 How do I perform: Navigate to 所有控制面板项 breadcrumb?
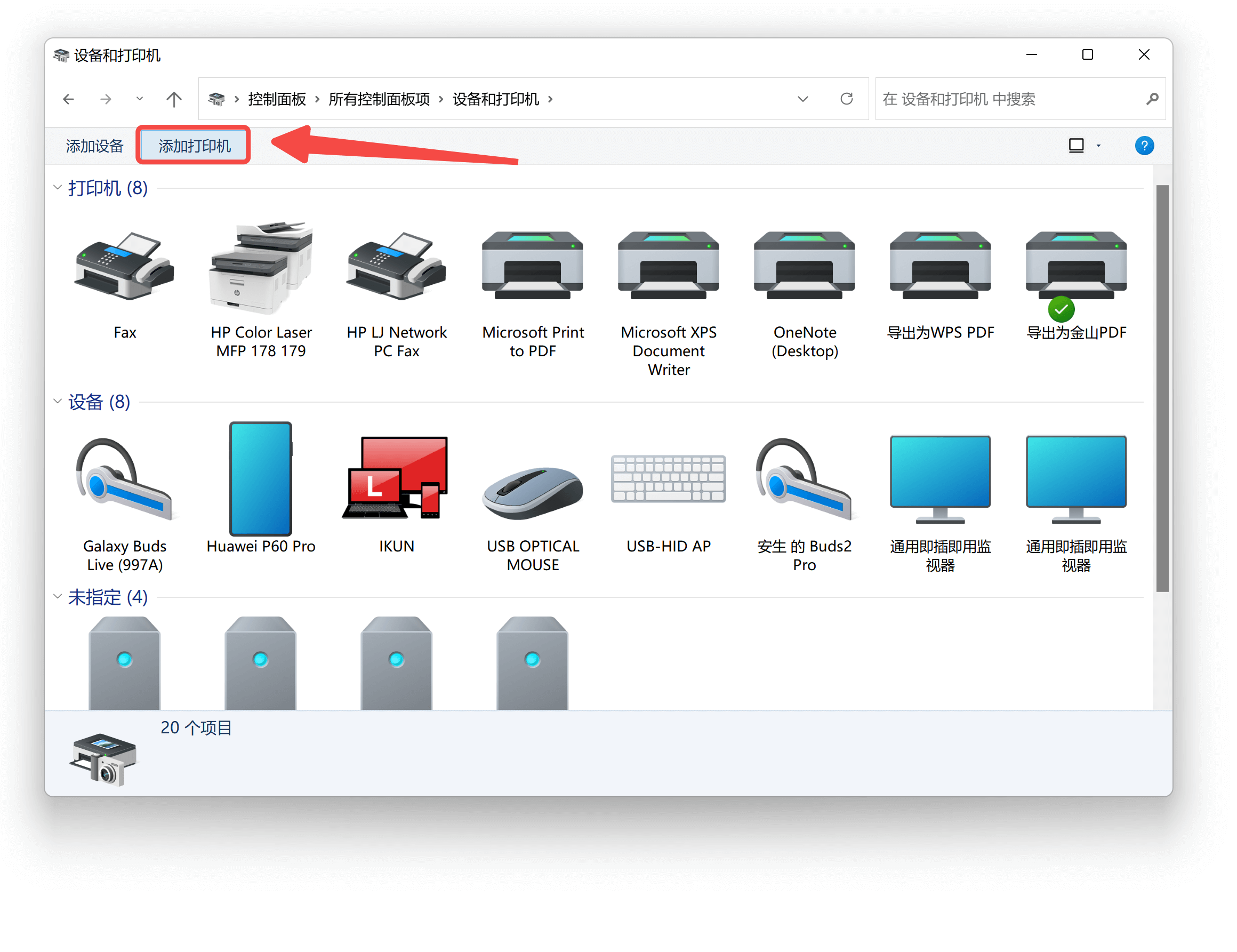pyautogui.click(x=379, y=99)
